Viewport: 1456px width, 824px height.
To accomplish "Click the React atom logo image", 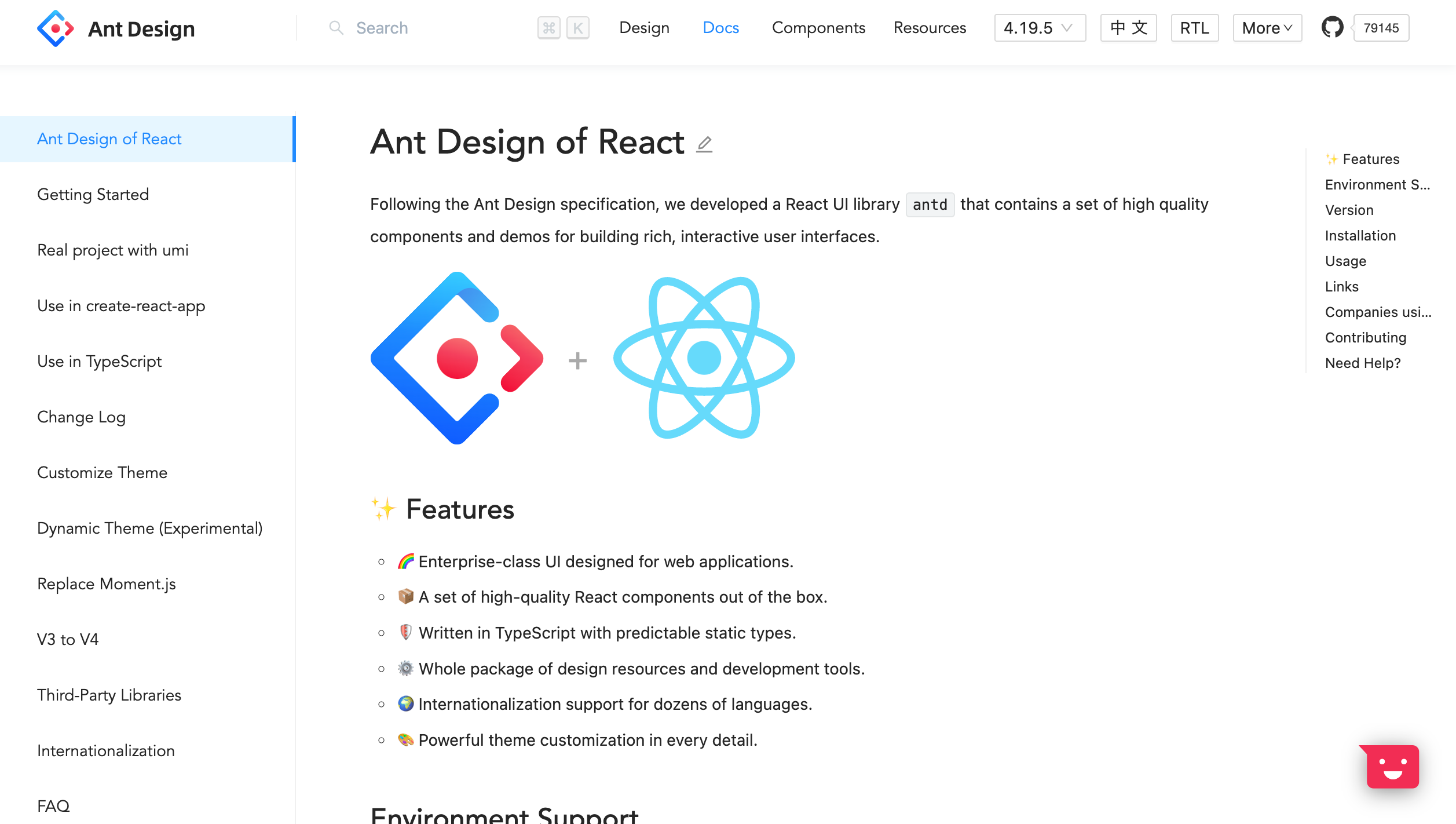I will tap(704, 358).
